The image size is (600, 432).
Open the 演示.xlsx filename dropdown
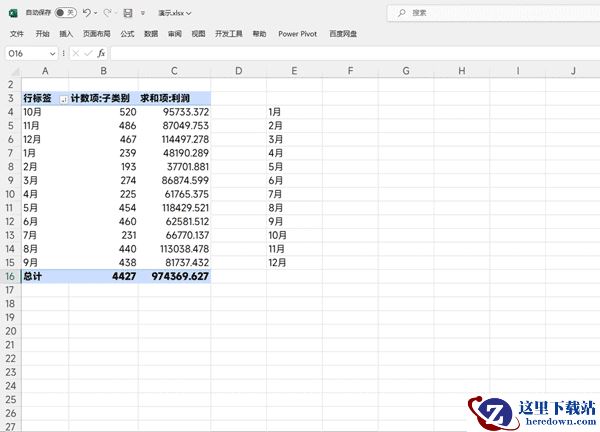pyautogui.click(x=174, y=13)
